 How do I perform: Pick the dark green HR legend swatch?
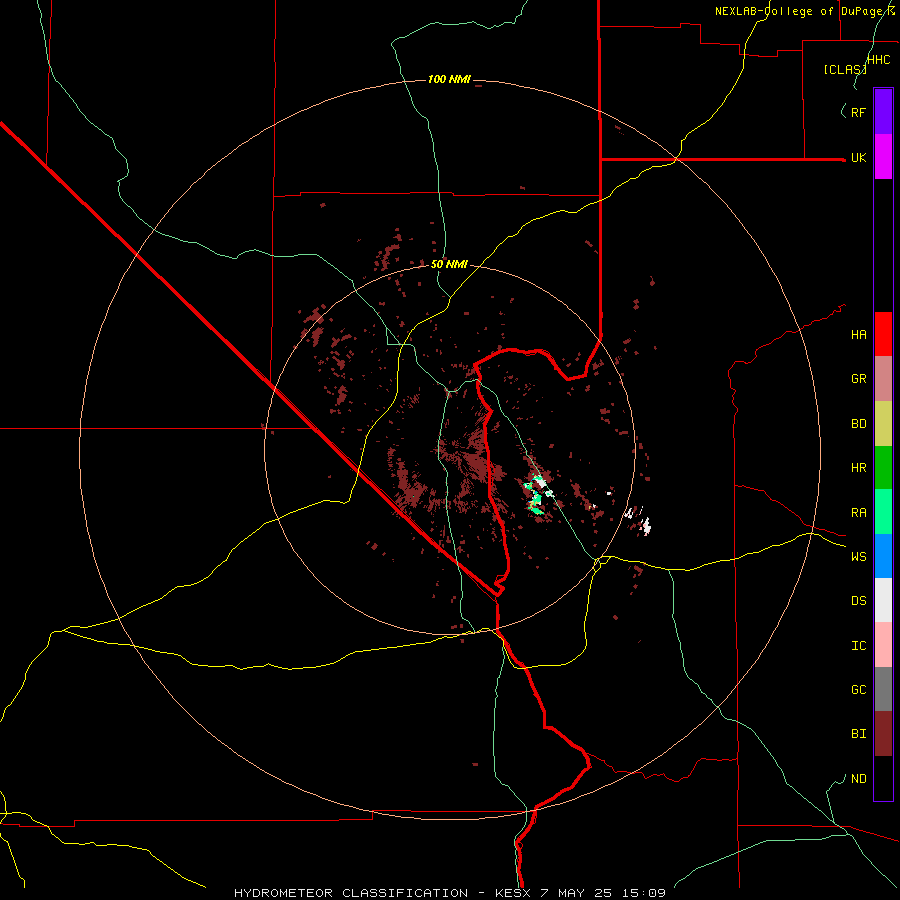tap(883, 468)
